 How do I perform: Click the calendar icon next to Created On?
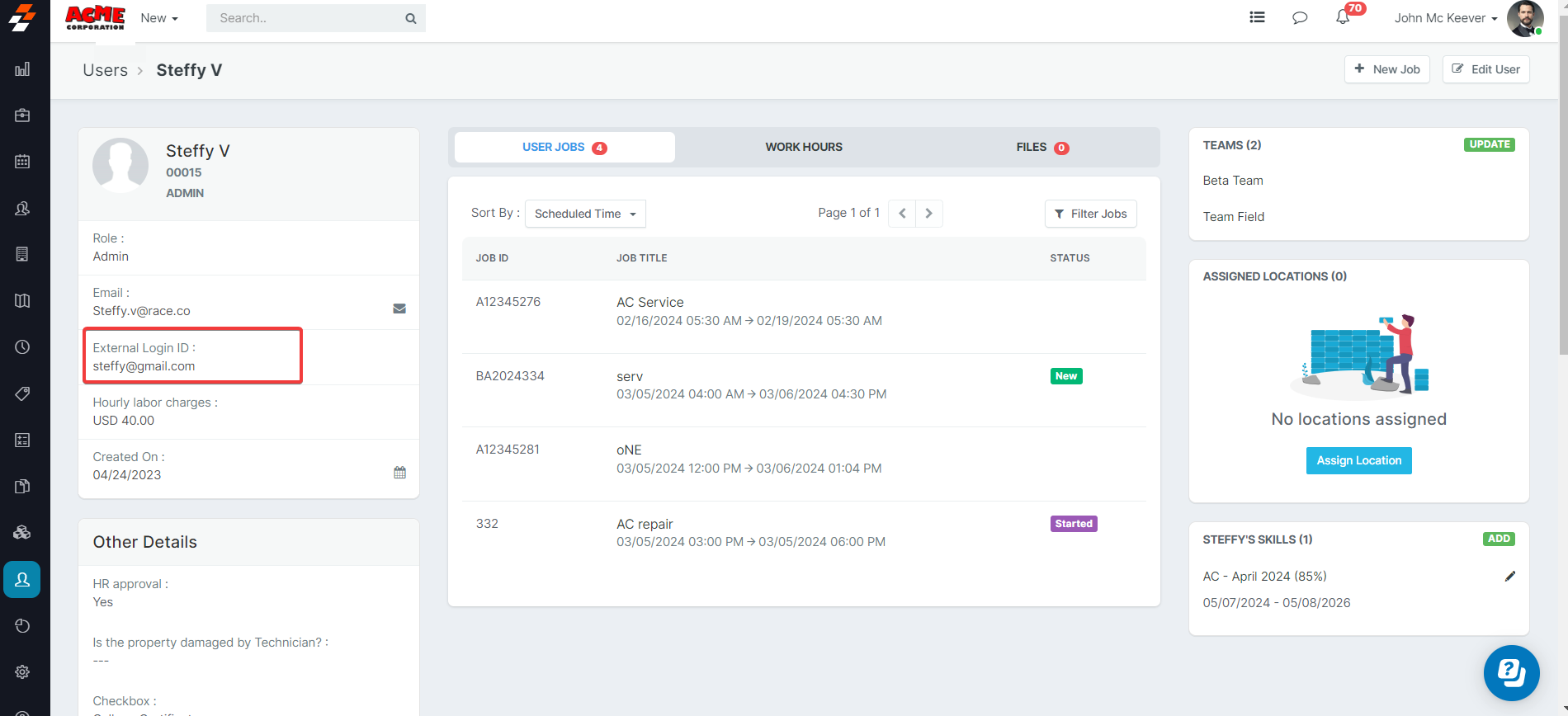click(x=399, y=473)
